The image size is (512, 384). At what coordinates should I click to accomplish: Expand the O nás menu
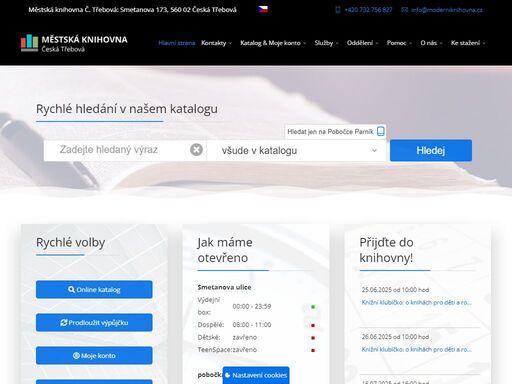pos(431,43)
